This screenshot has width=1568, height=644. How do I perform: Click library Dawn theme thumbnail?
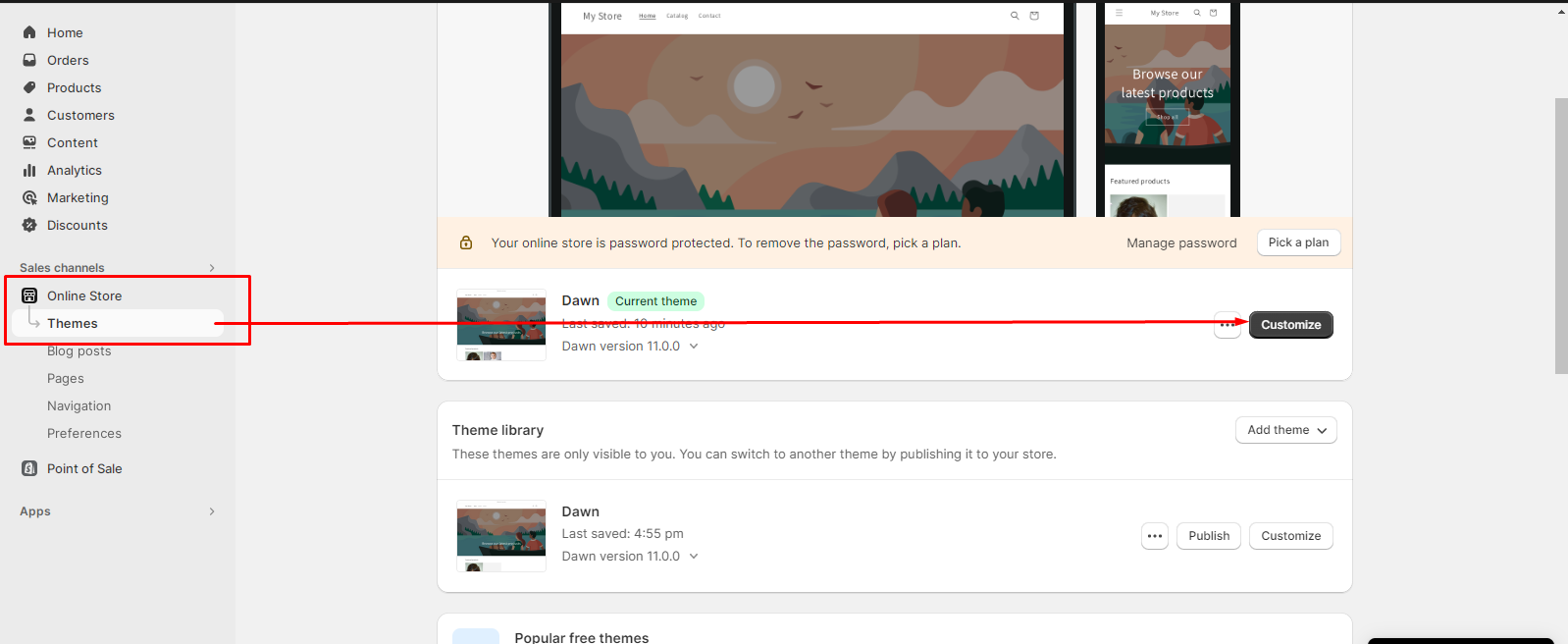501,536
